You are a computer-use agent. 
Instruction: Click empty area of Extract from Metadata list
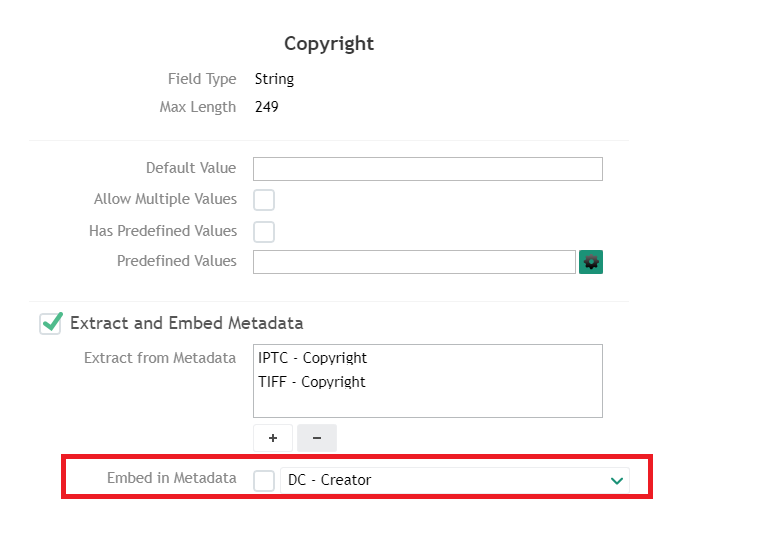coord(427,403)
